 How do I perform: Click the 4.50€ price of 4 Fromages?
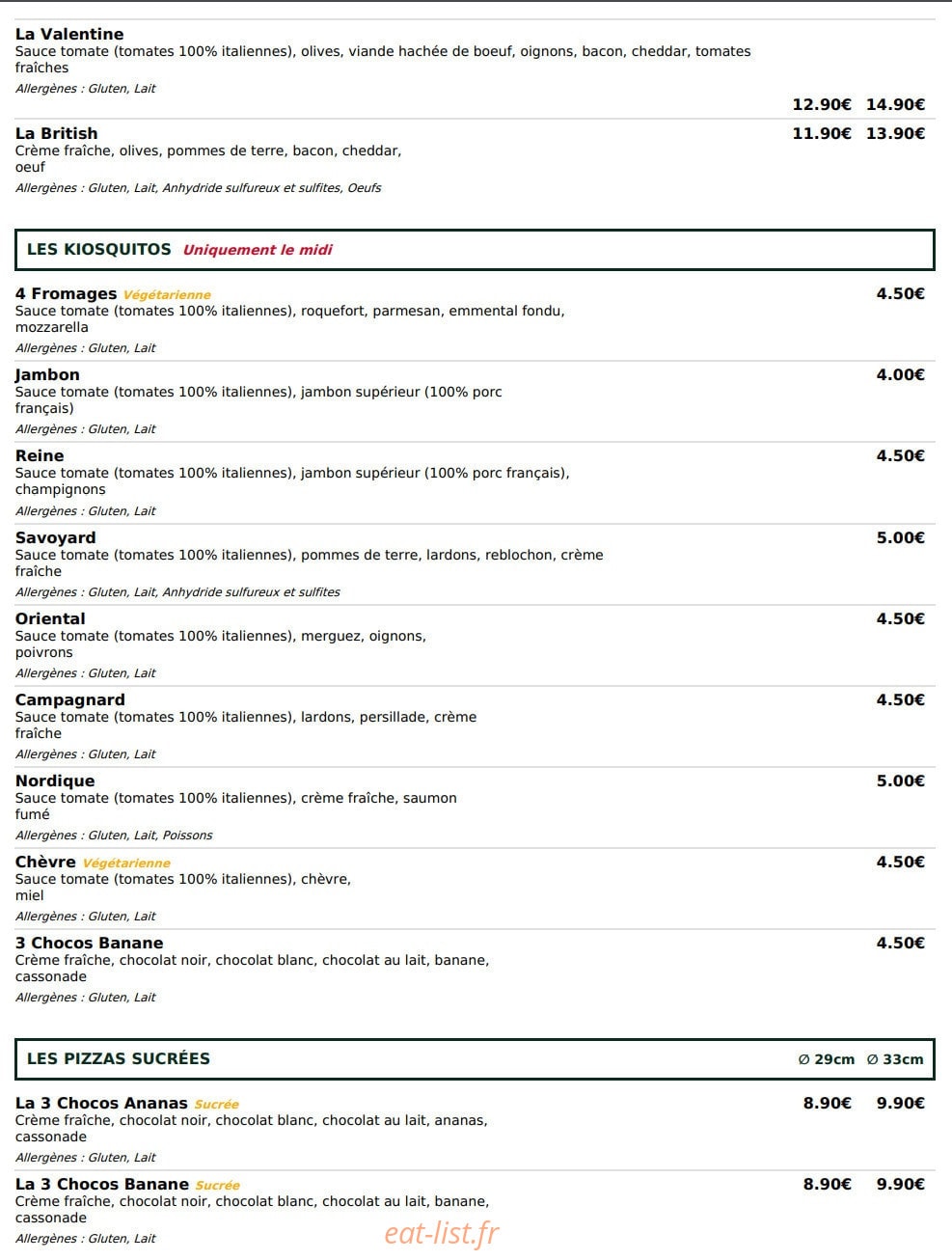pos(901,293)
